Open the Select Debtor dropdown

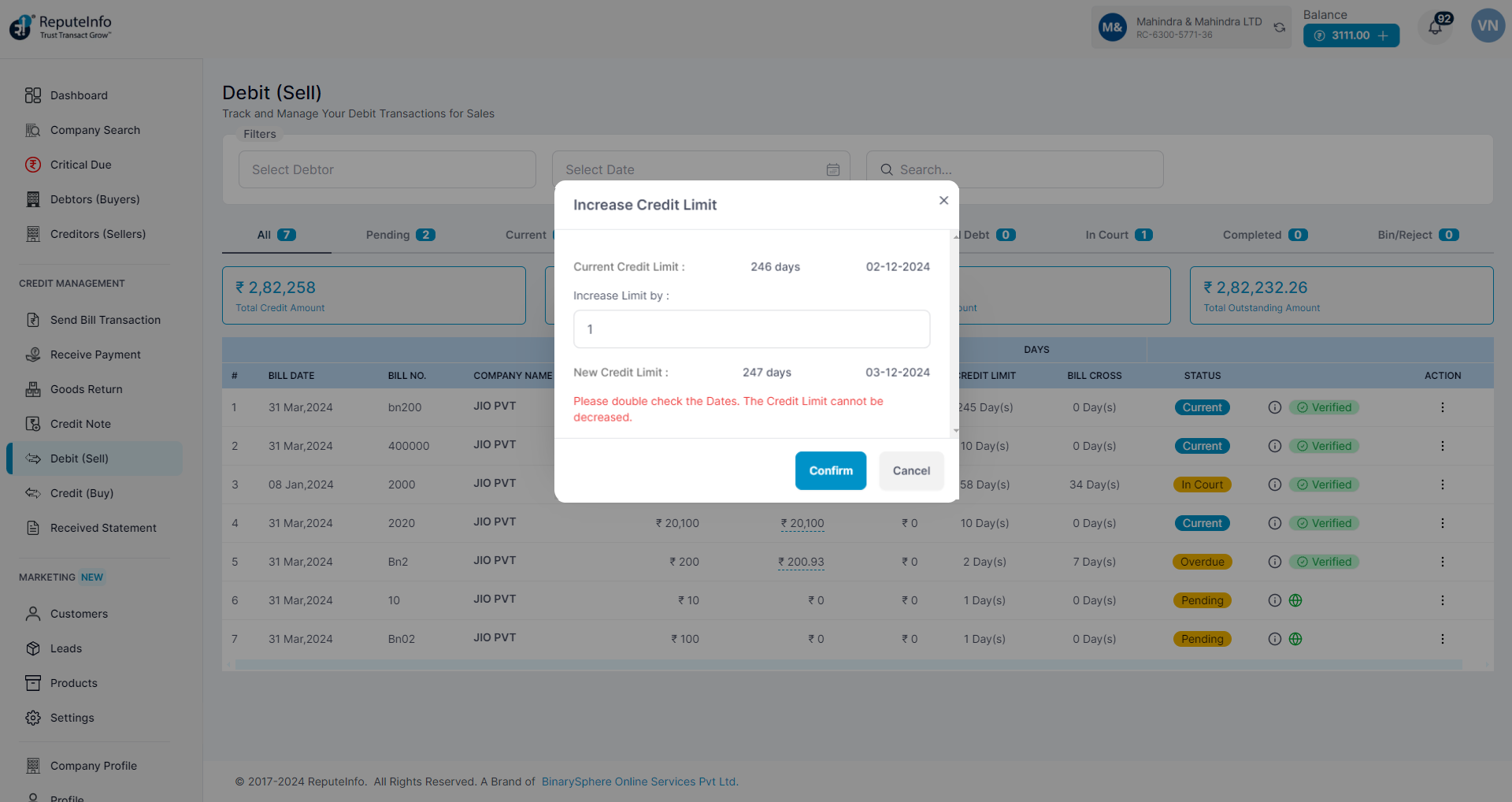coord(387,169)
